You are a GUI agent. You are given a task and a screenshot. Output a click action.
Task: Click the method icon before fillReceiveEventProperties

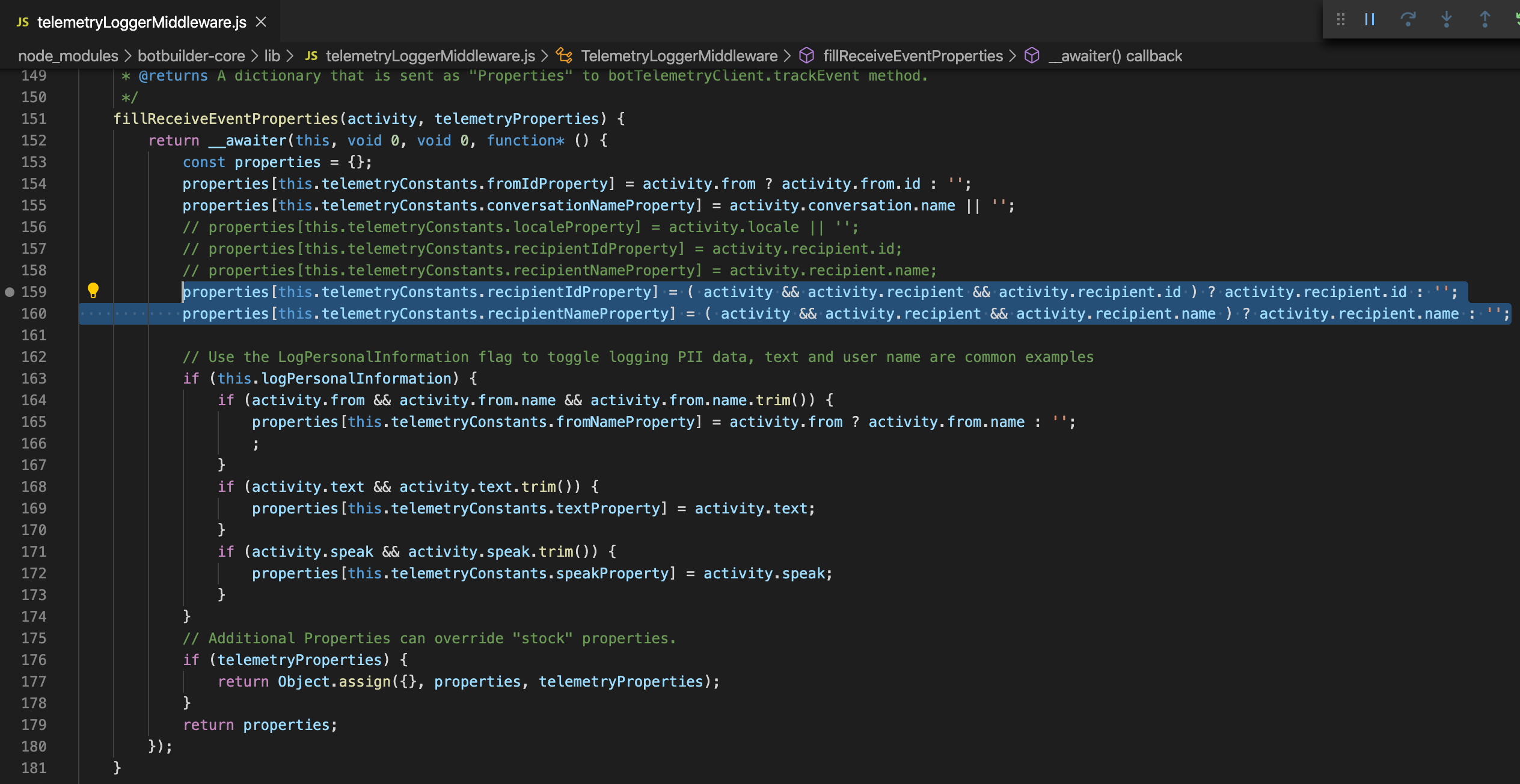[x=806, y=55]
